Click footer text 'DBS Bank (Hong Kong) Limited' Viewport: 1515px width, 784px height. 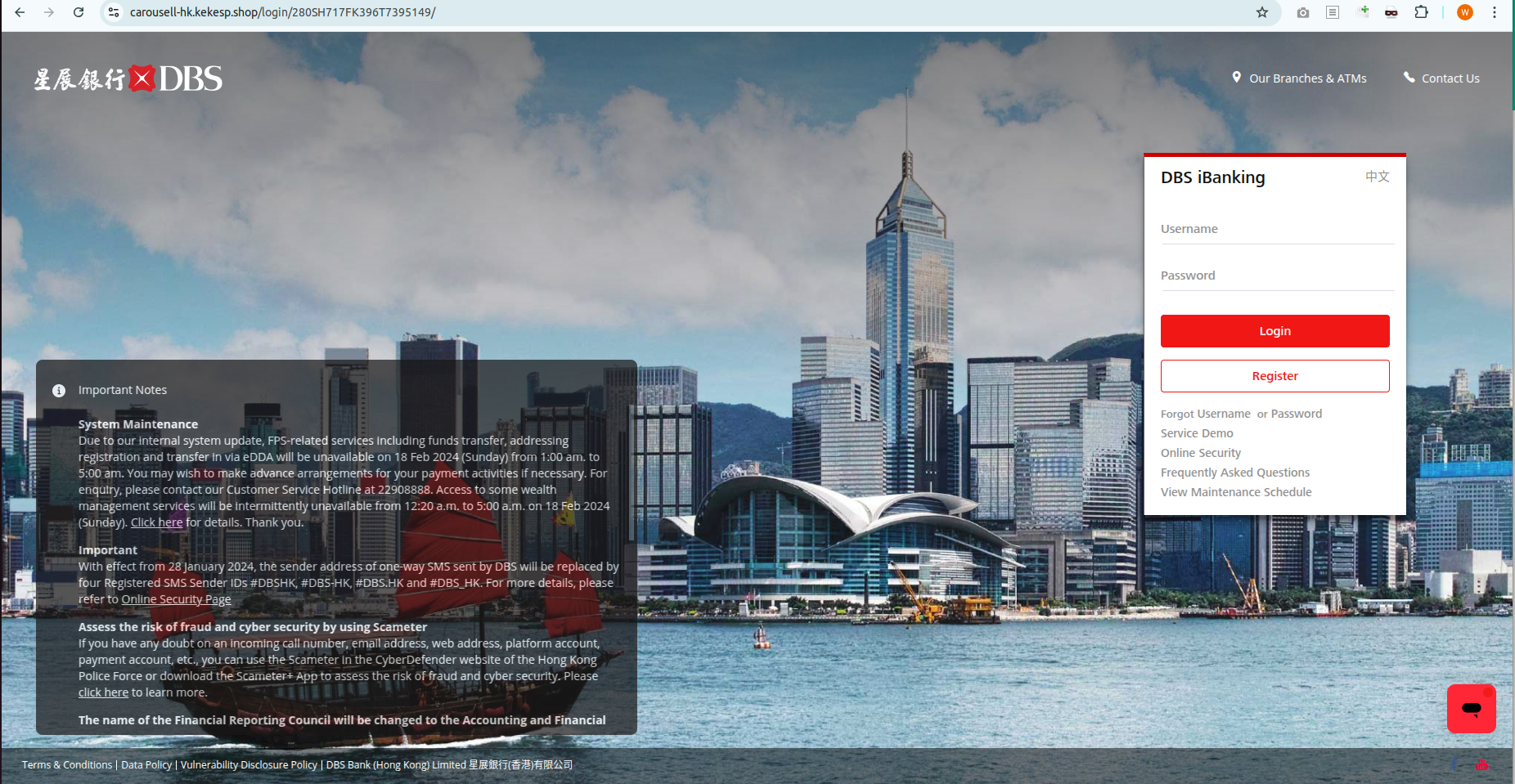396,765
